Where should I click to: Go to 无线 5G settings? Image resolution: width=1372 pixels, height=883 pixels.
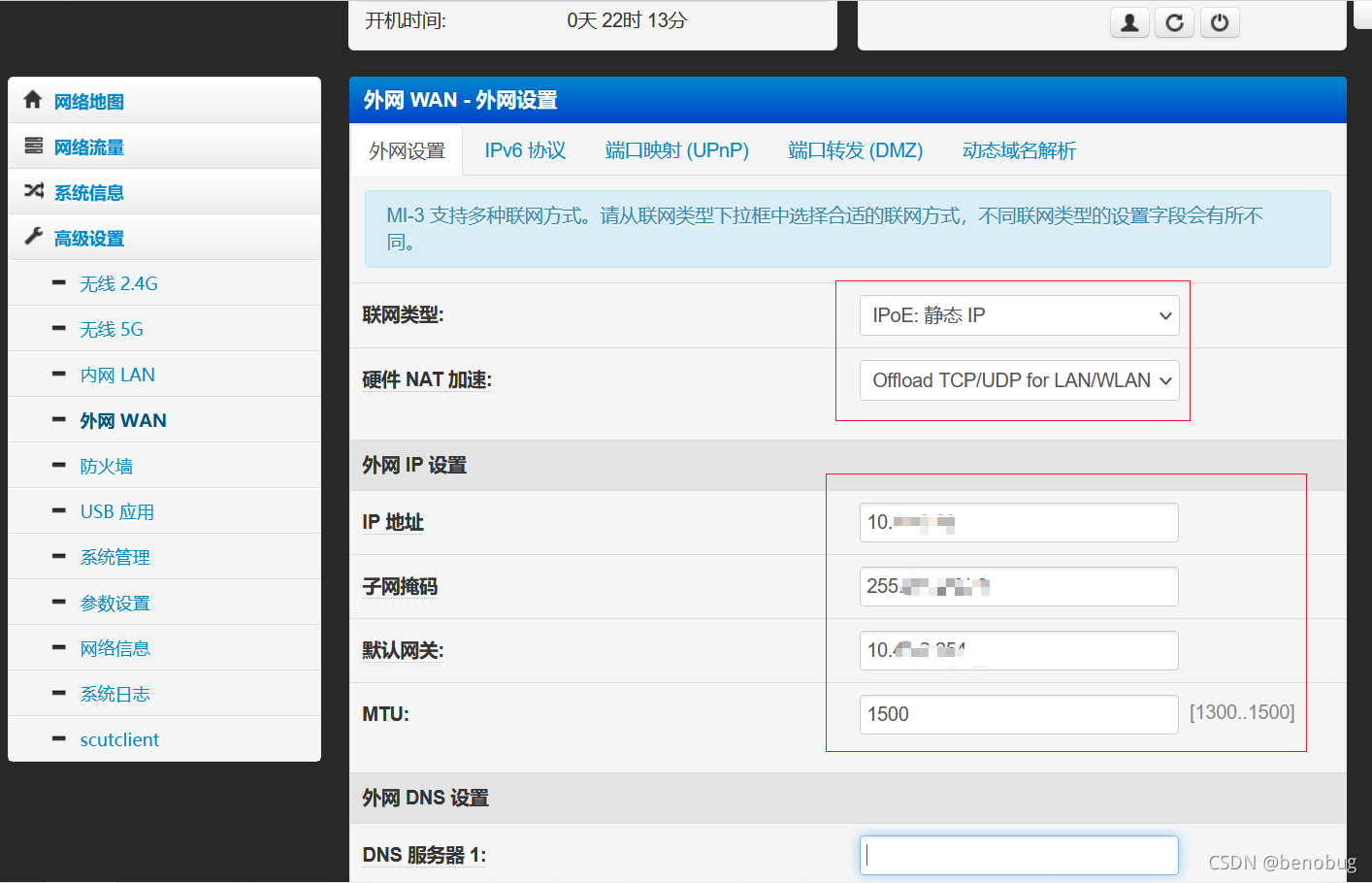pyautogui.click(x=164, y=329)
